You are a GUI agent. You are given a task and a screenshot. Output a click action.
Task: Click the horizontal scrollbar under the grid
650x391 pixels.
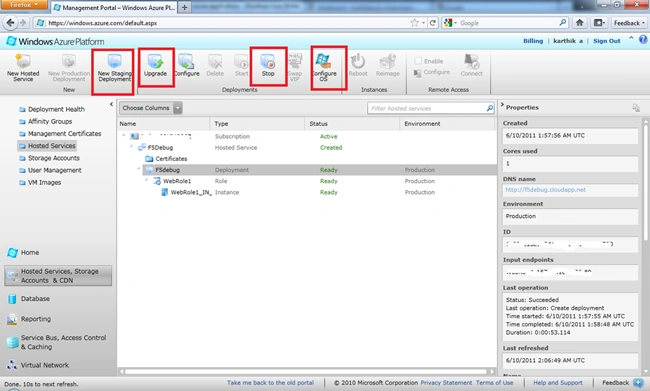[x=306, y=372]
